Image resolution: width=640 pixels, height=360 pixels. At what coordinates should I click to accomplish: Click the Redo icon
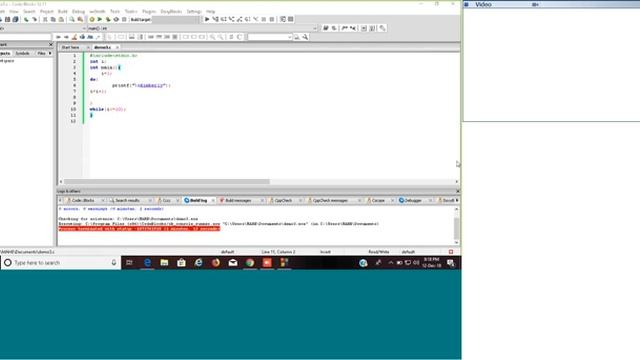pyautogui.click(x=34, y=19)
